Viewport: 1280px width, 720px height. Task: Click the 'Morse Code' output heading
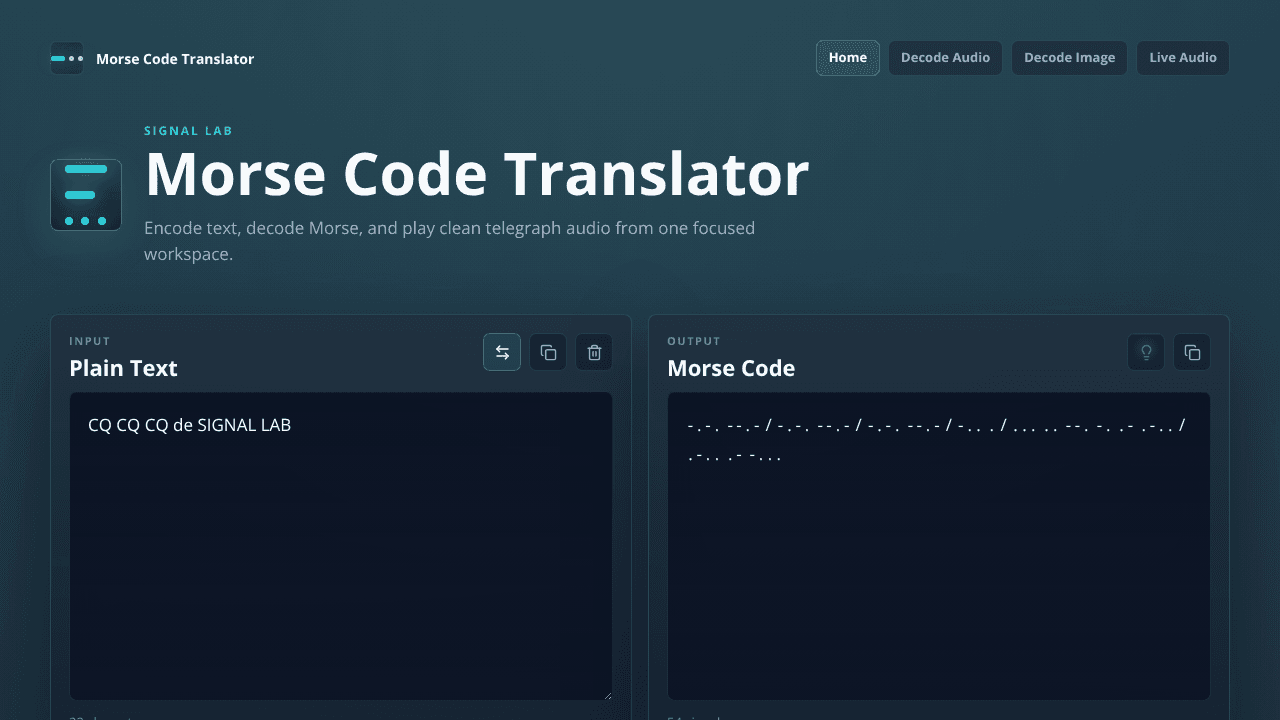tap(731, 368)
